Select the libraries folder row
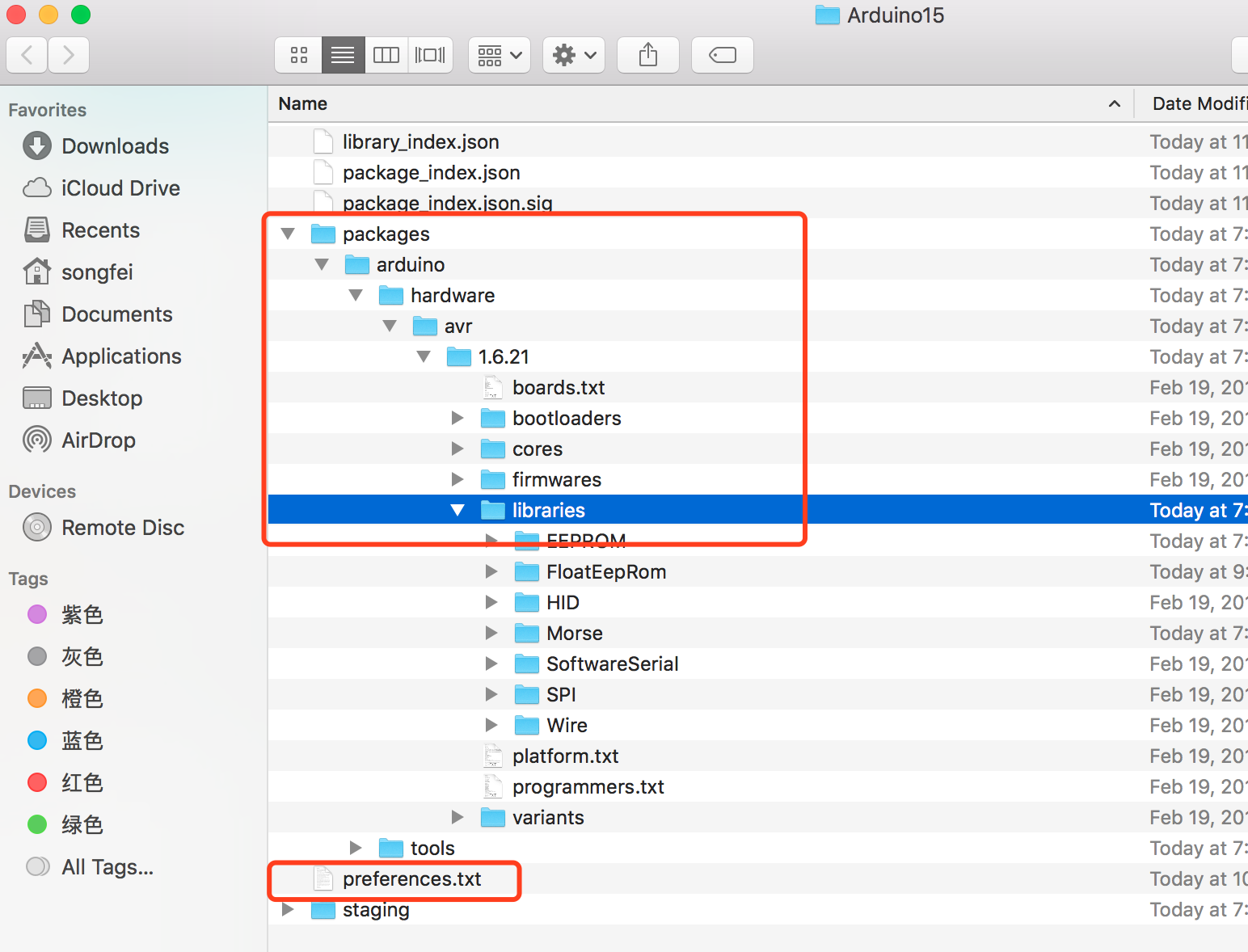Viewport: 1248px width, 952px height. click(x=758, y=510)
